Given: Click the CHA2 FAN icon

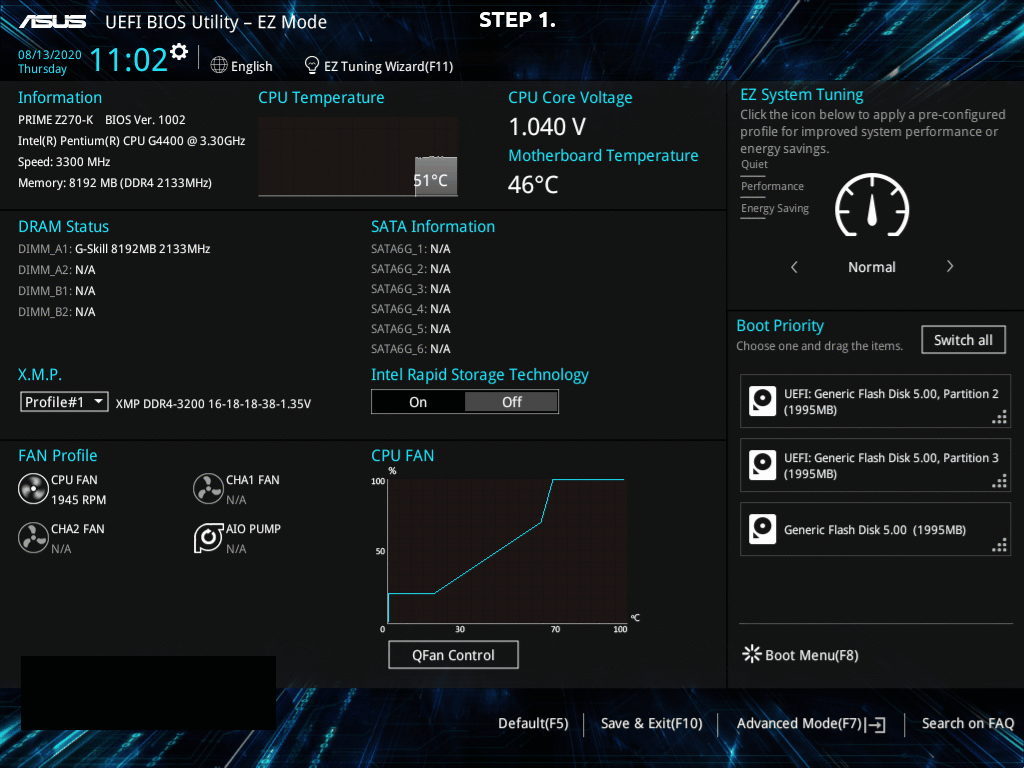Looking at the screenshot, I should pyautogui.click(x=33, y=537).
